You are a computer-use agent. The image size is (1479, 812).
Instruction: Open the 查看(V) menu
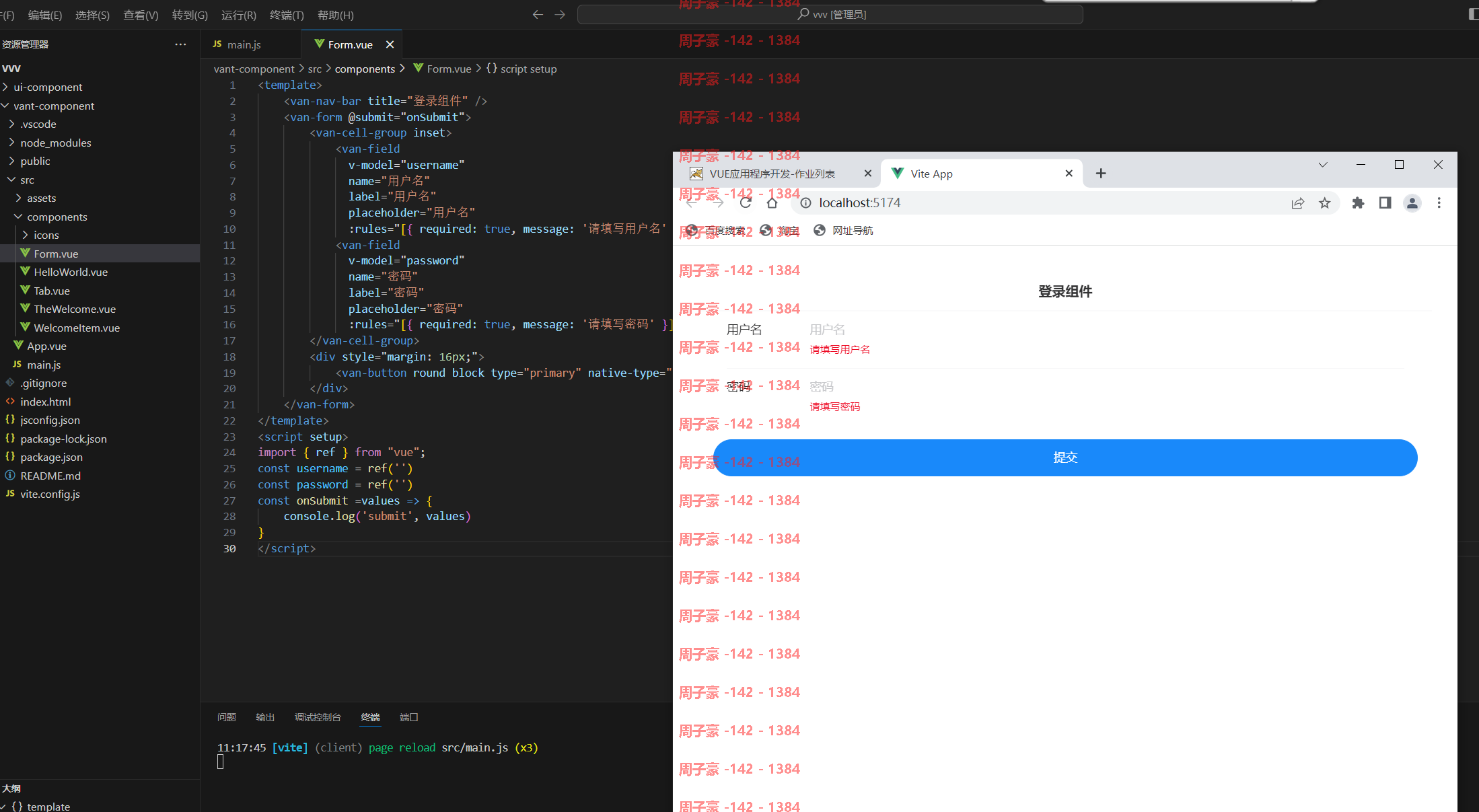pos(141,15)
